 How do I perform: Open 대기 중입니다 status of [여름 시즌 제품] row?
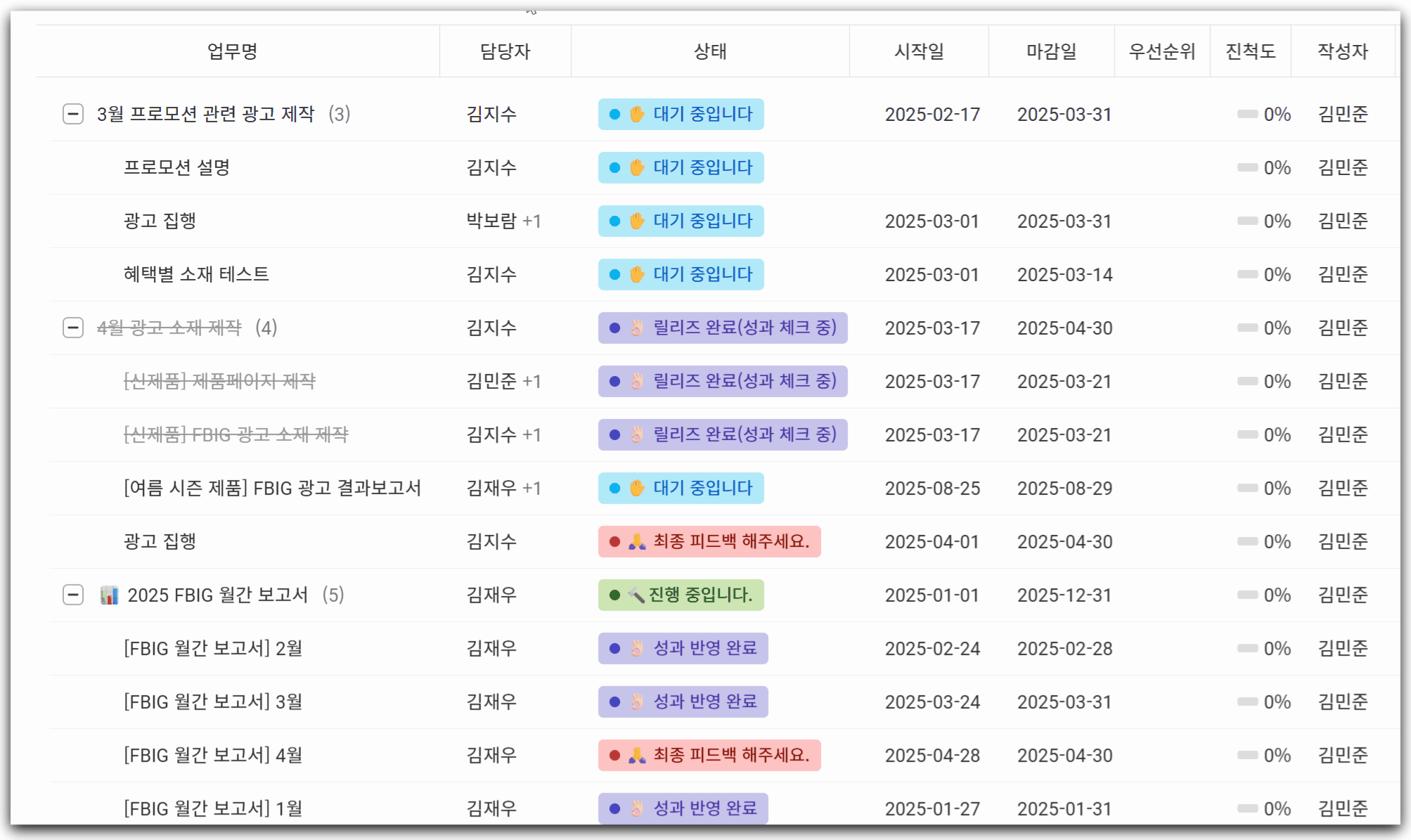click(681, 488)
